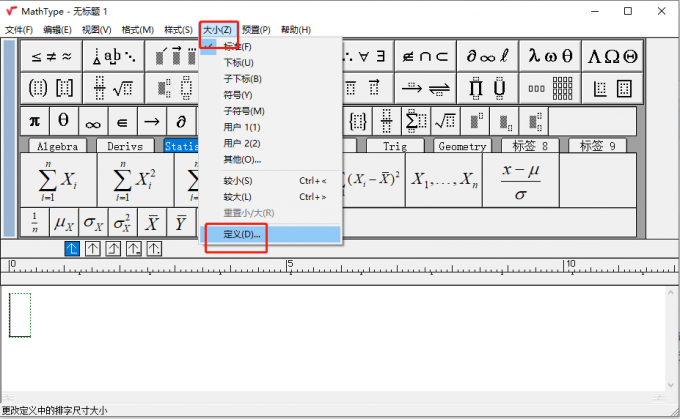Open the miscellaneous symbols palette (∂∞ℓ)

tap(487, 56)
